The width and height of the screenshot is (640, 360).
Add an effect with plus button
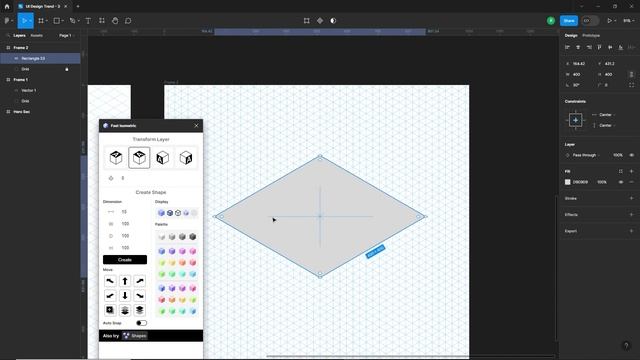(631, 215)
